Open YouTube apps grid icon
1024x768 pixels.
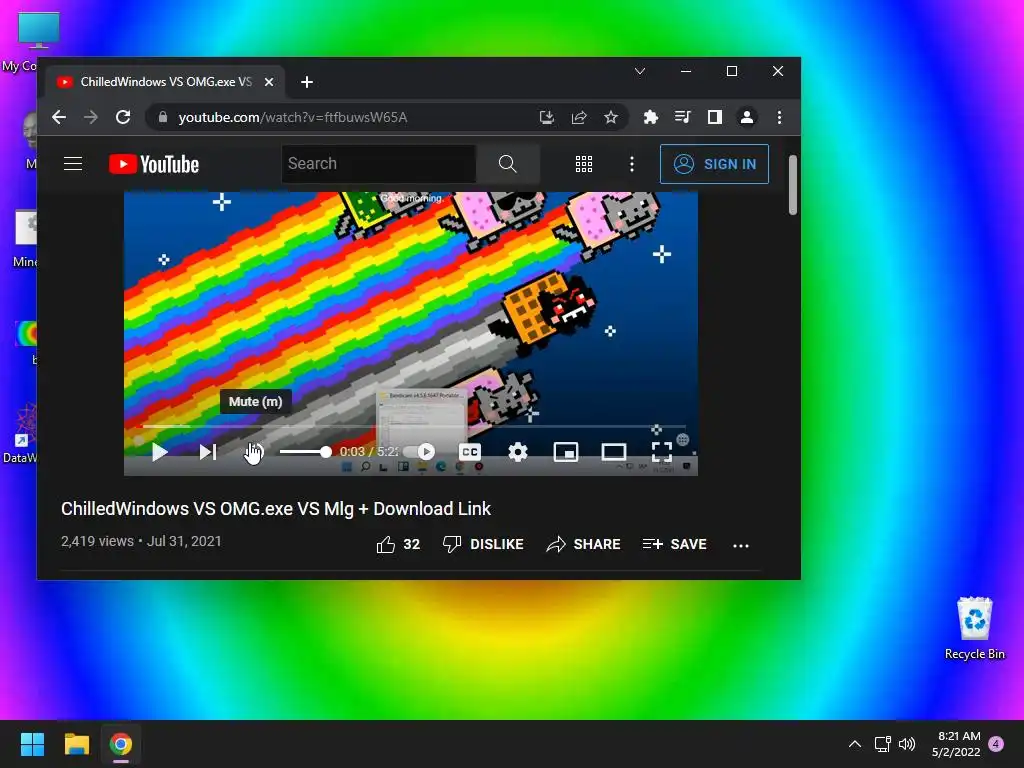[x=584, y=164]
